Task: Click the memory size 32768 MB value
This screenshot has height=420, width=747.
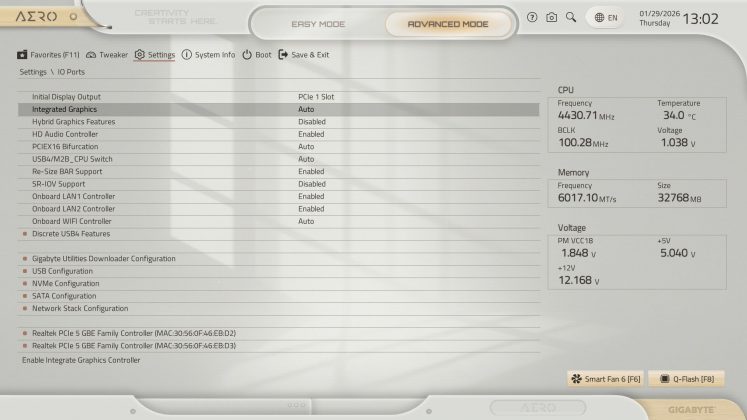Action: [x=679, y=198]
